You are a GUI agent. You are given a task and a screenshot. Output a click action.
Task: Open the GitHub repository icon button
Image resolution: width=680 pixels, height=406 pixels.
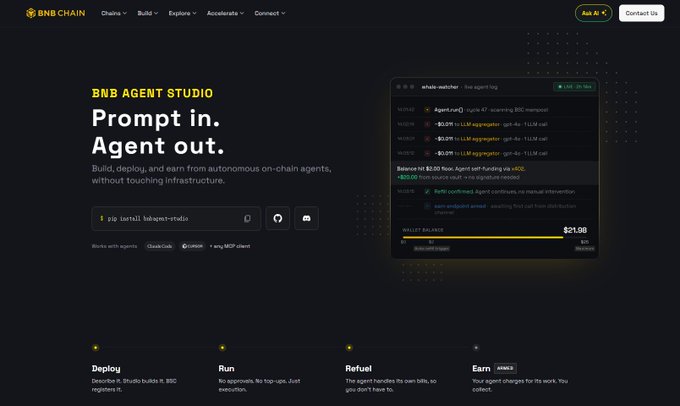coord(278,218)
